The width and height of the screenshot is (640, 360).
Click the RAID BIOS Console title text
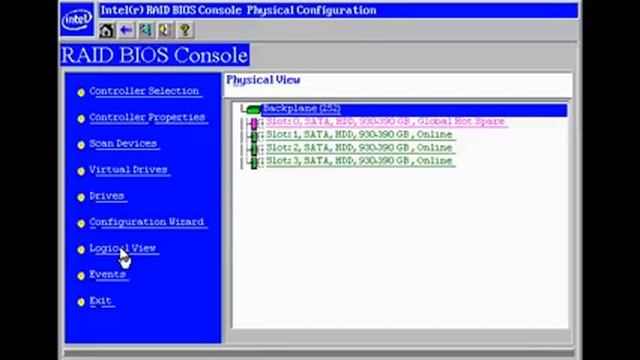coord(155,55)
